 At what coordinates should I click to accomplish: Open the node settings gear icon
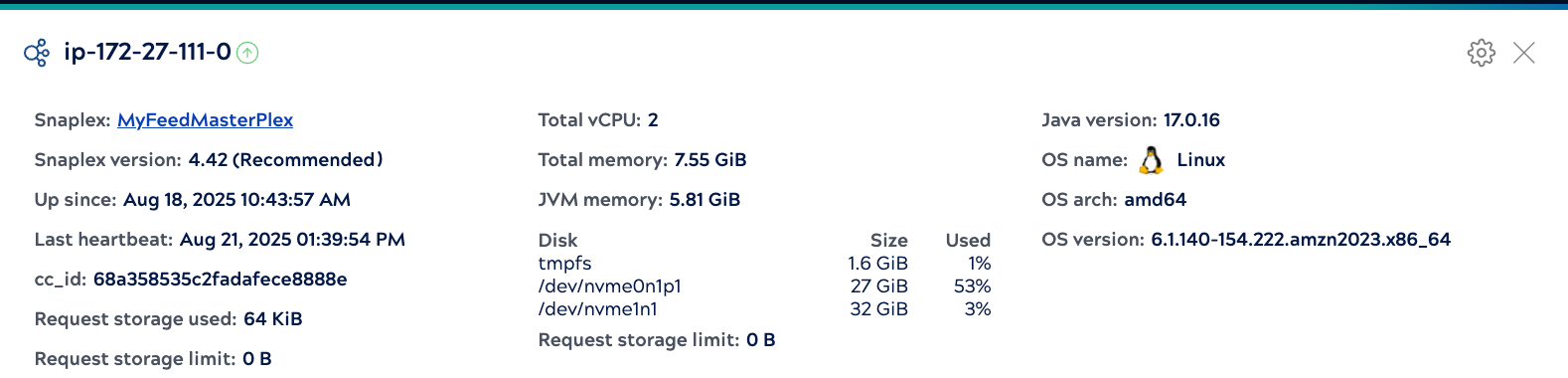[1482, 53]
